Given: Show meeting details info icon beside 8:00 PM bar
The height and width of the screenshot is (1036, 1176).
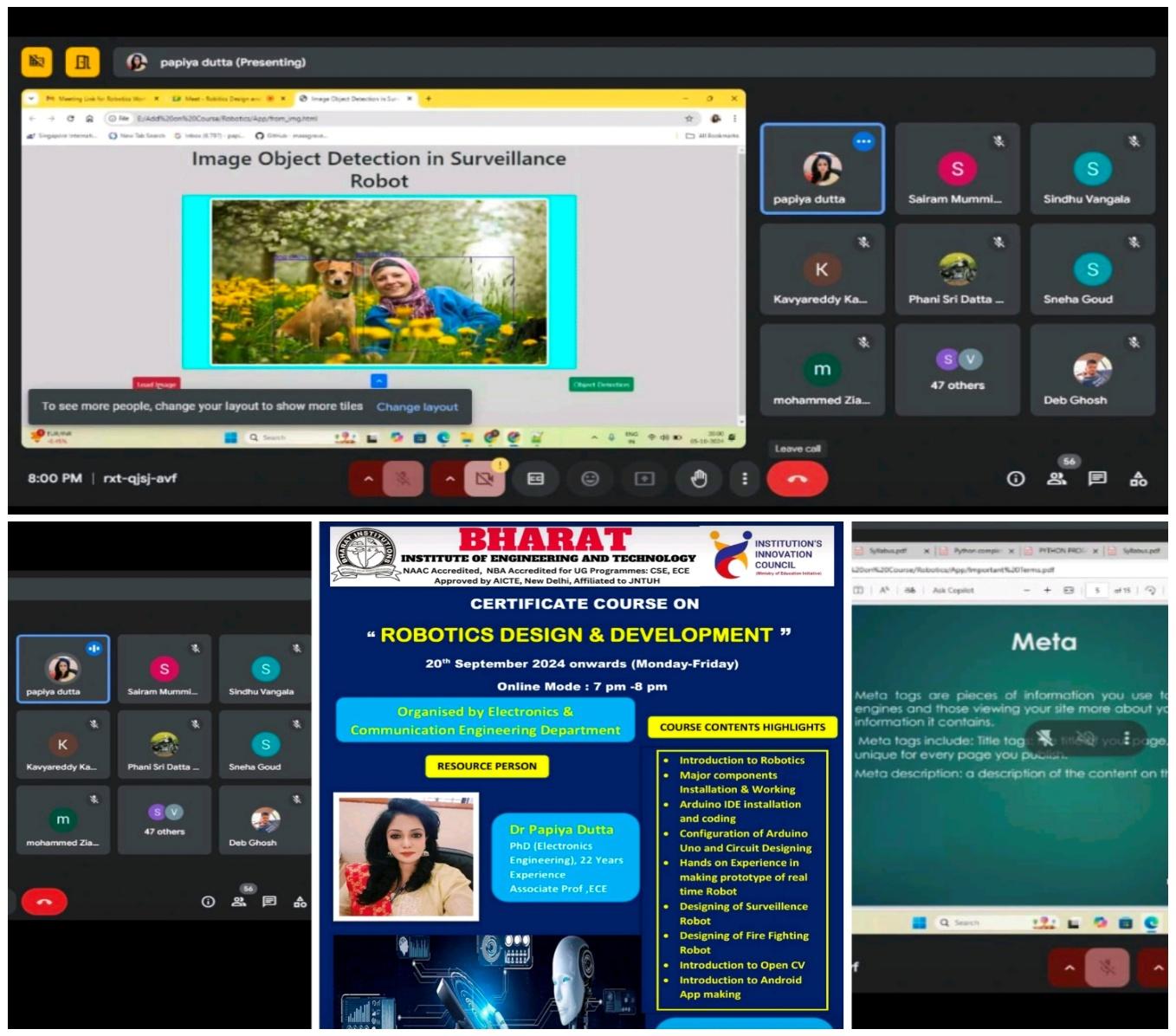Looking at the screenshot, I should 1016,478.
